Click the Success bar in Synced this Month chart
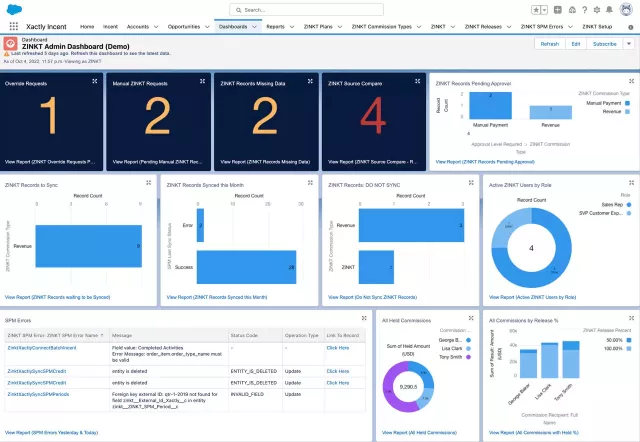The width and height of the screenshot is (640, 442). pyautogui.click(x=247, y=267)
